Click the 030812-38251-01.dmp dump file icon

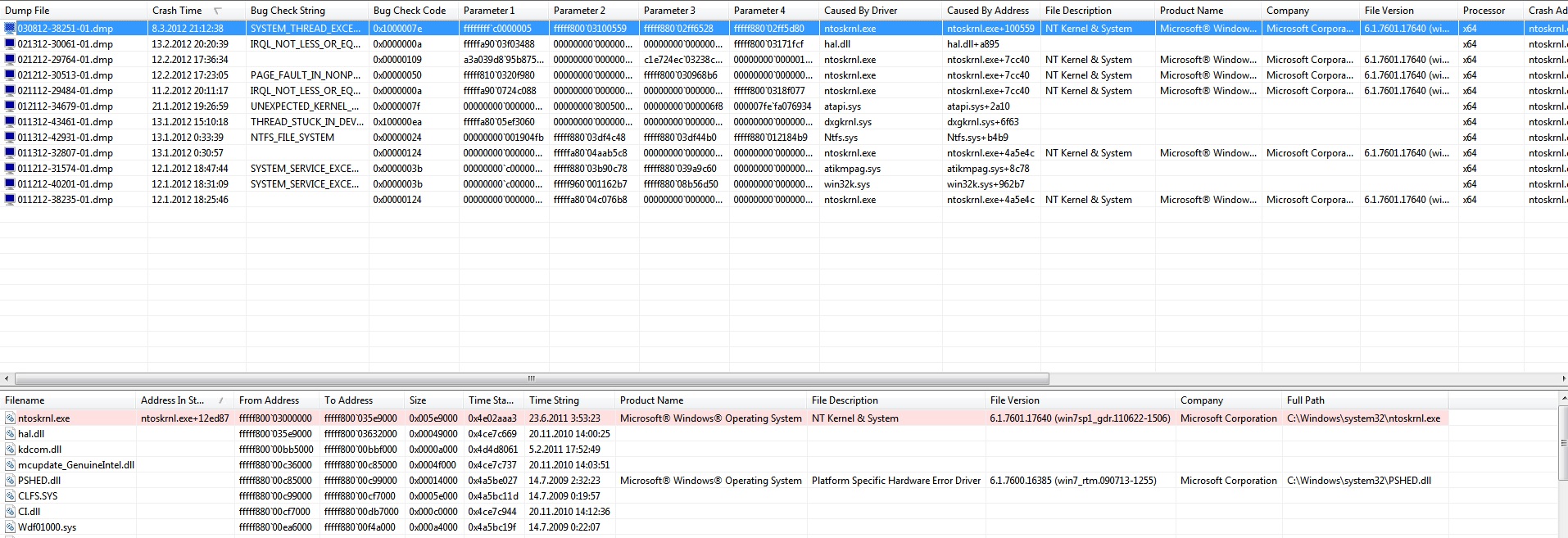tap(10, 28)
